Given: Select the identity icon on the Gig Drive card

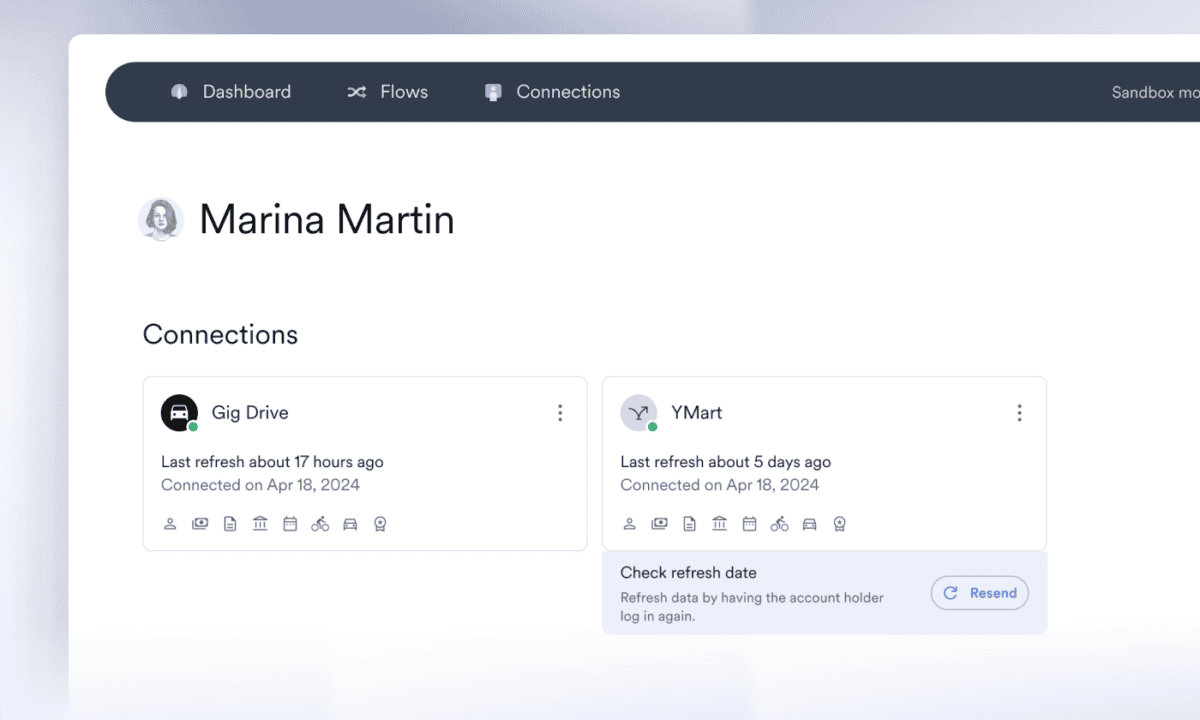Looking at the screenshot, I should (169, 523).
